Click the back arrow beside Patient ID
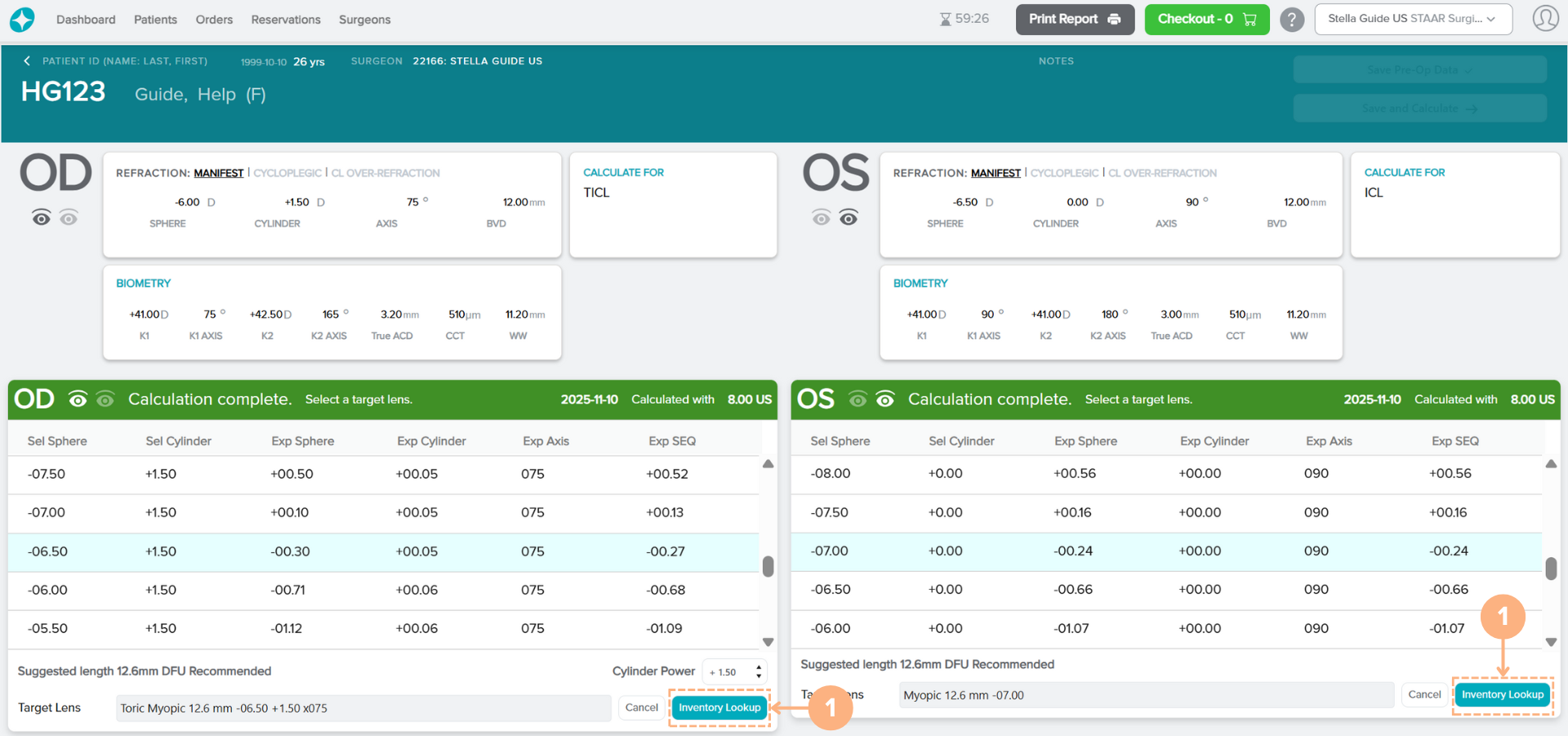Screen dimensions: 1568x736 [27, 61]
